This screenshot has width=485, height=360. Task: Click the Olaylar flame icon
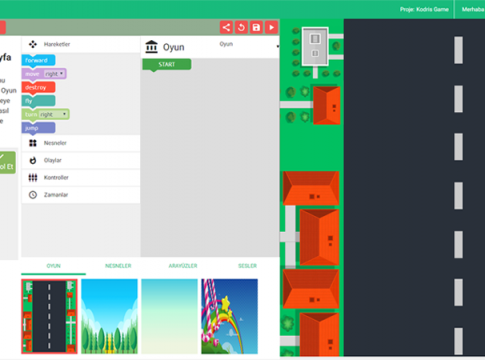coord(33,160)
